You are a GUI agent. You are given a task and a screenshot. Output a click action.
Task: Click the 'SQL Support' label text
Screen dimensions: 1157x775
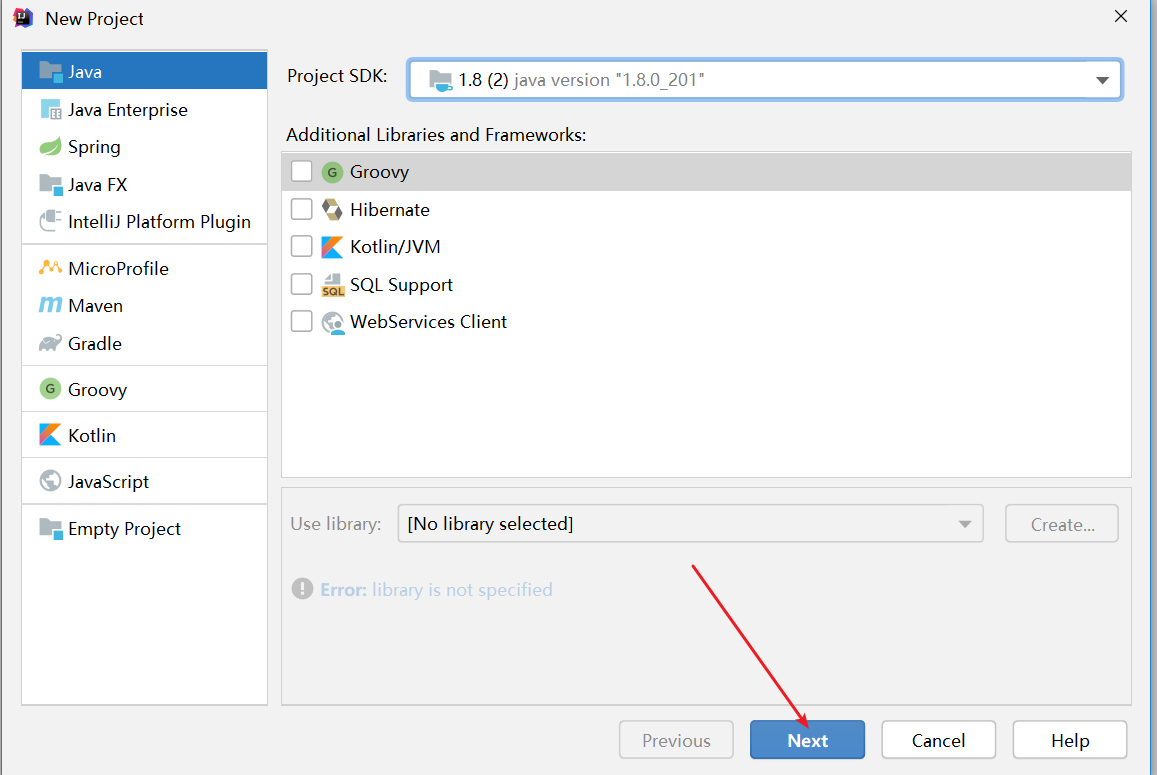coord(401,285)
